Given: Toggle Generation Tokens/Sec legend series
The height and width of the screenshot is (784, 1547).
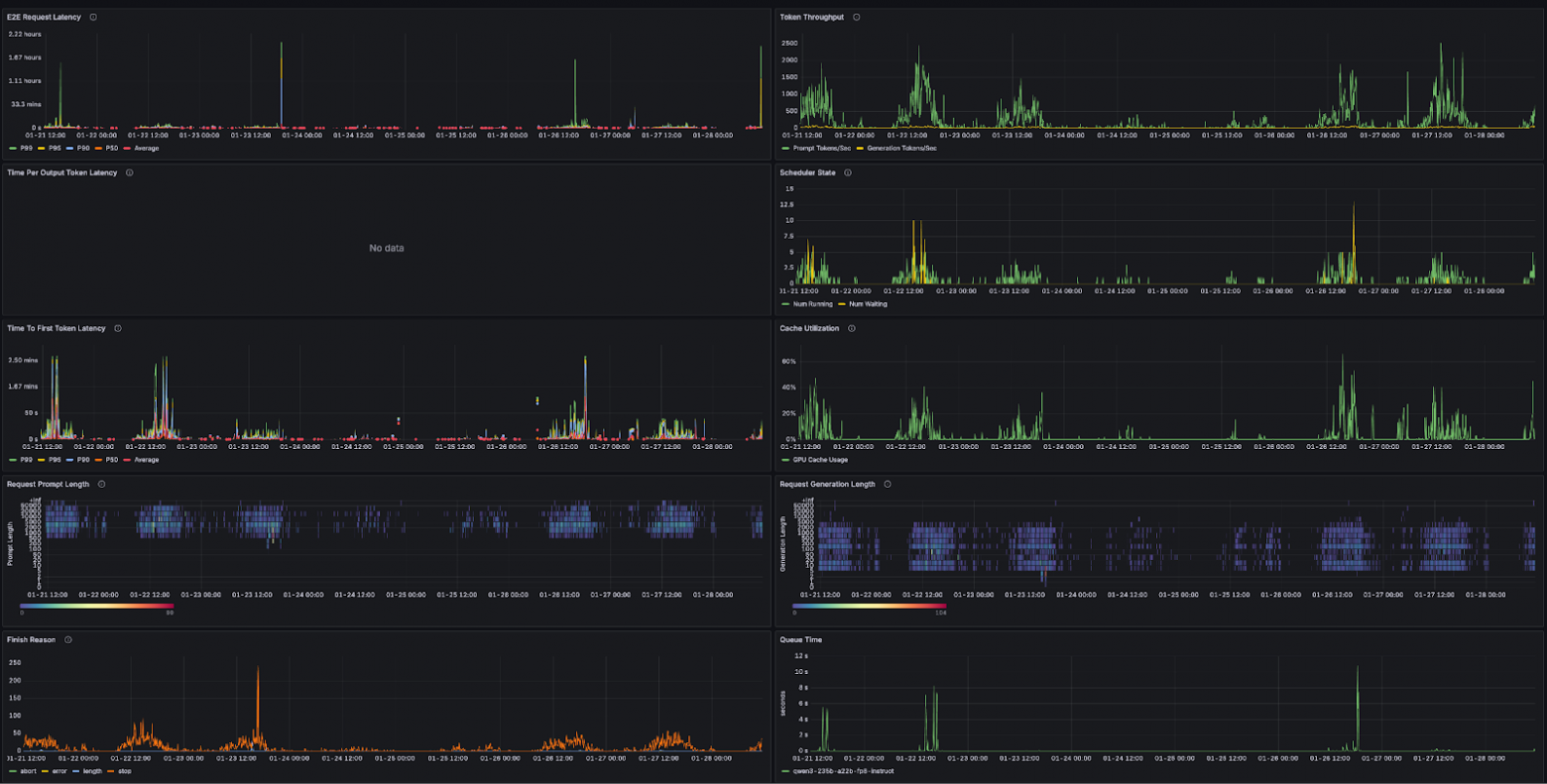Looking at the screenshot, I should tap(897, 149).
